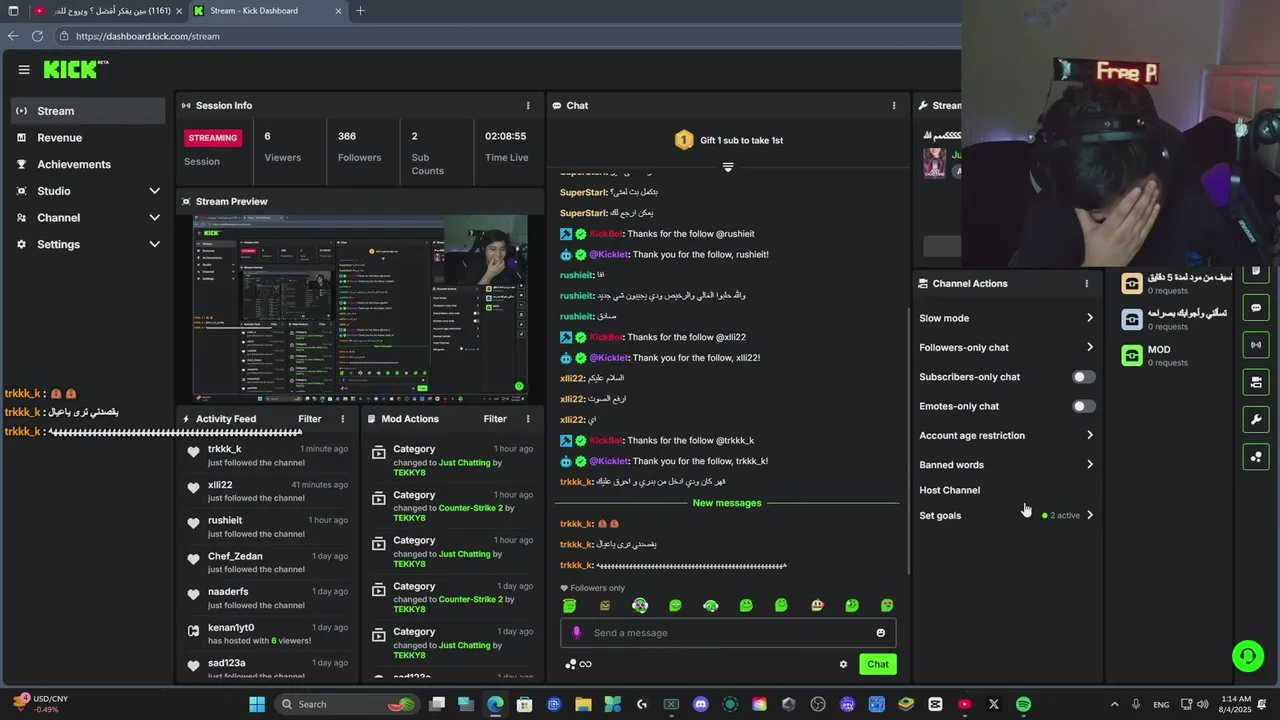Click Host Channel action
This screenshot has width=1280, height=720.
949,490
